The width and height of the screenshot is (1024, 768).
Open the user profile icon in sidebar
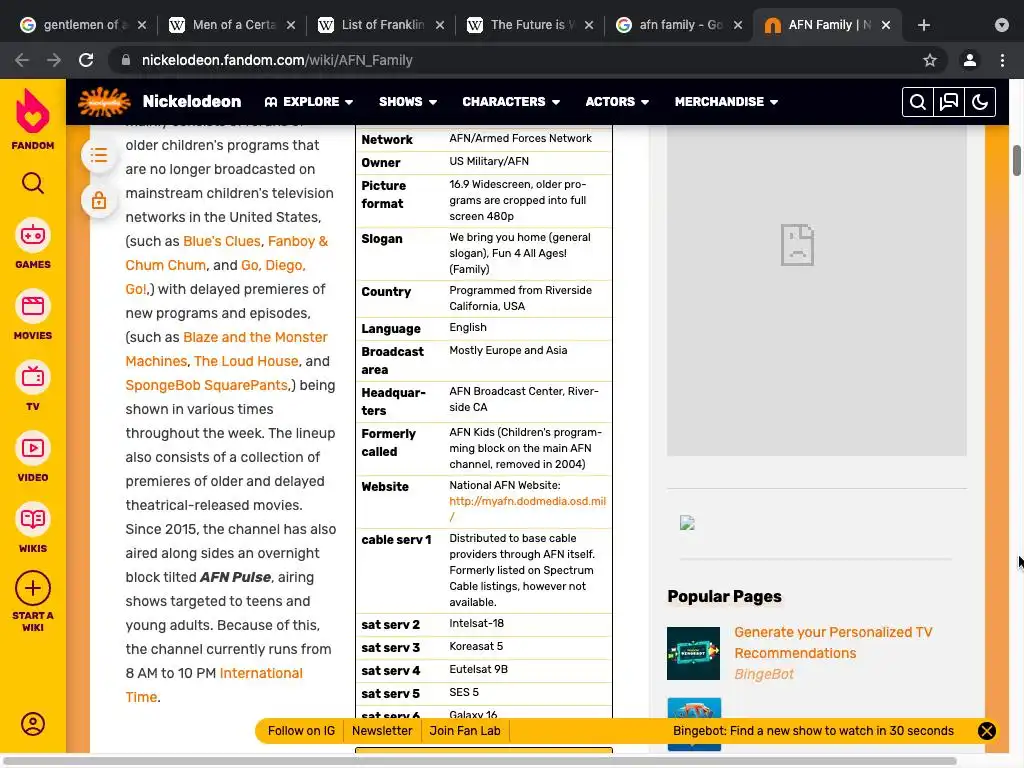33,724
